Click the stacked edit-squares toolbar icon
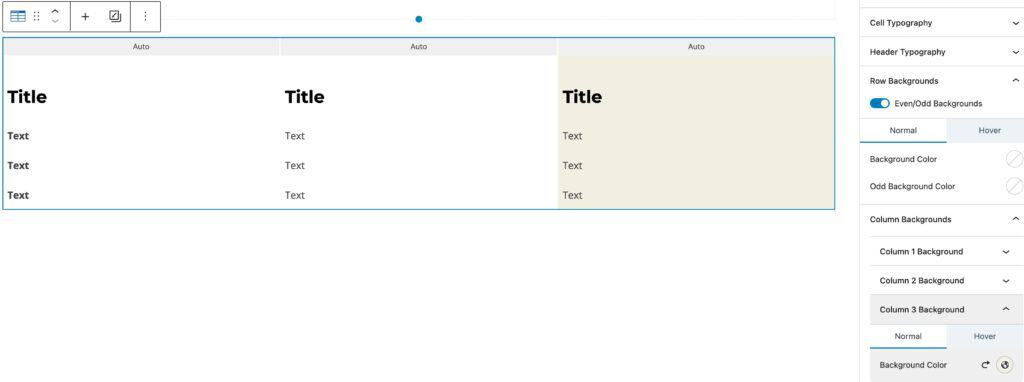Screen dimensions: 1024x382 pos(115,16)
